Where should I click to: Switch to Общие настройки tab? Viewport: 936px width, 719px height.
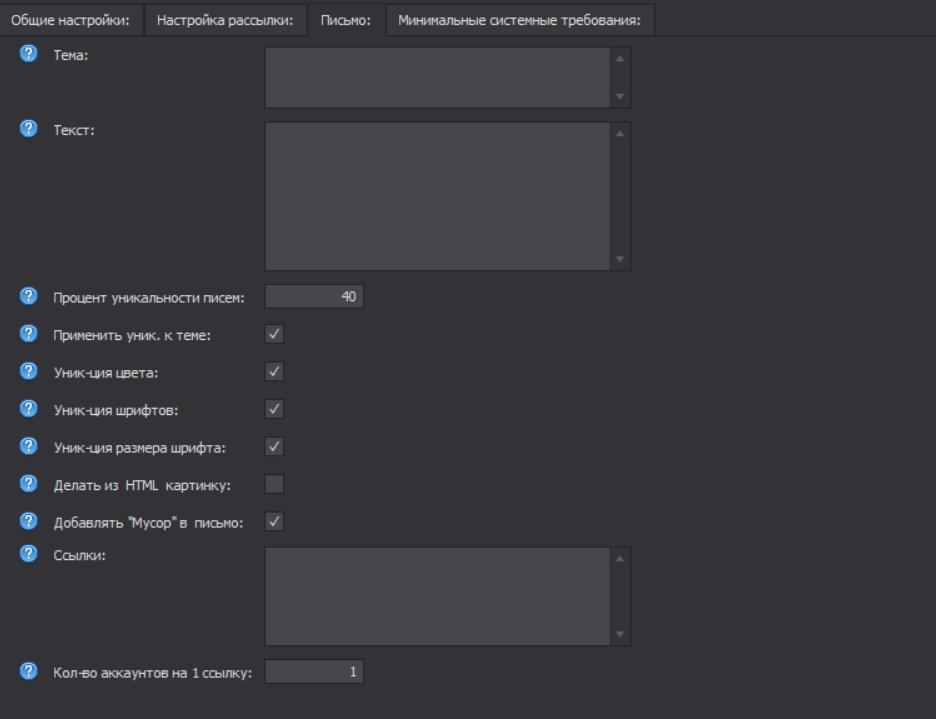(x=70, y=20)
